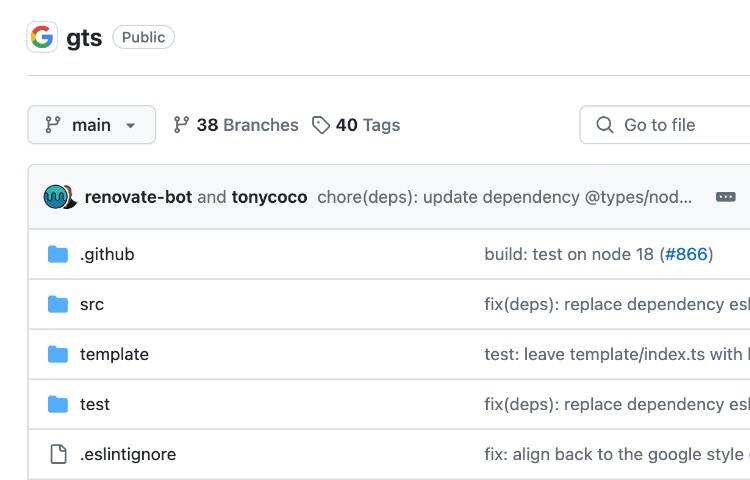This screenshot has height=480, width=750.
Task: View the 38 Branches list
Action: [236, 125]
